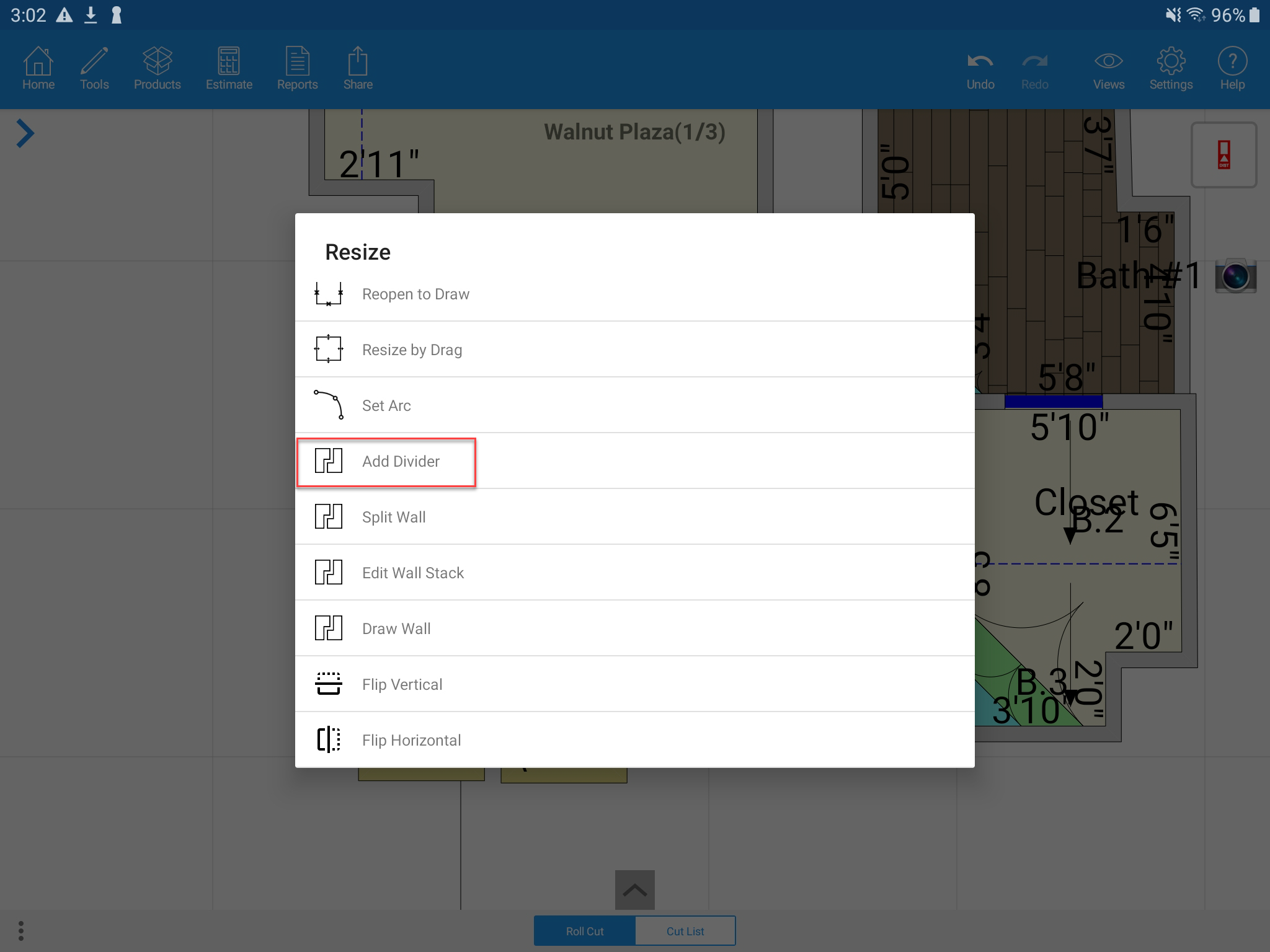Image resolution: width=1270 pixels, height=952 pixels.
Task: Switch to the Roll Cut view
Action: [584, 931]
